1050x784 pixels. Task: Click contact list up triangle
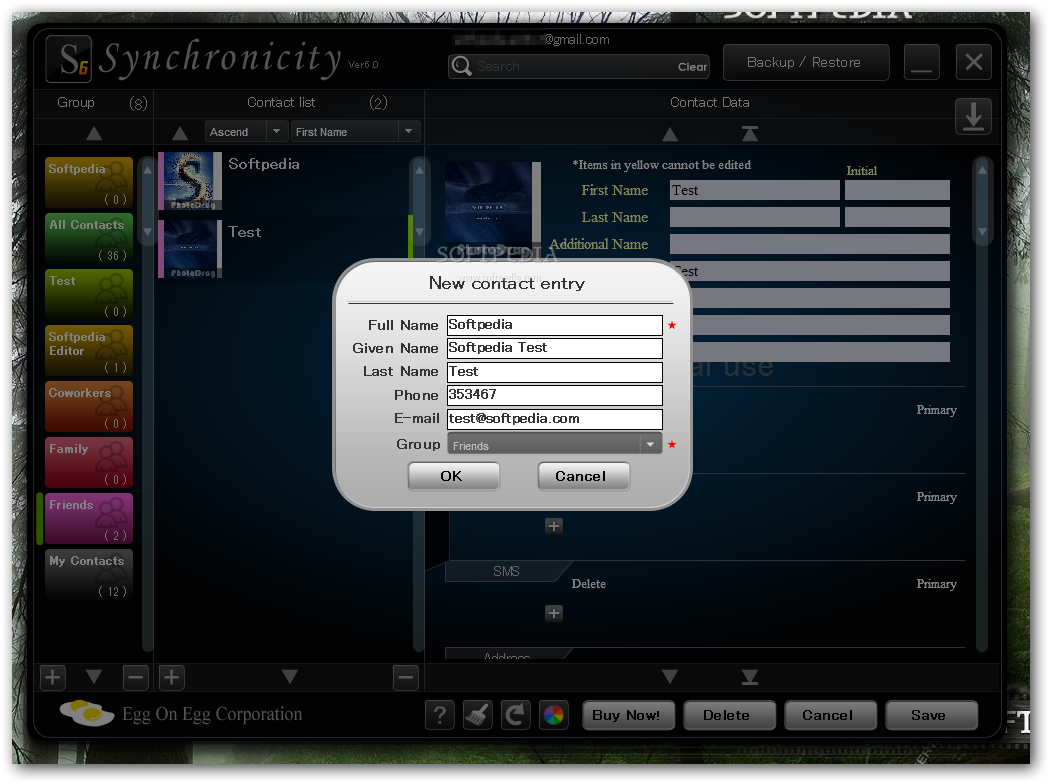[x=179, y=133]
